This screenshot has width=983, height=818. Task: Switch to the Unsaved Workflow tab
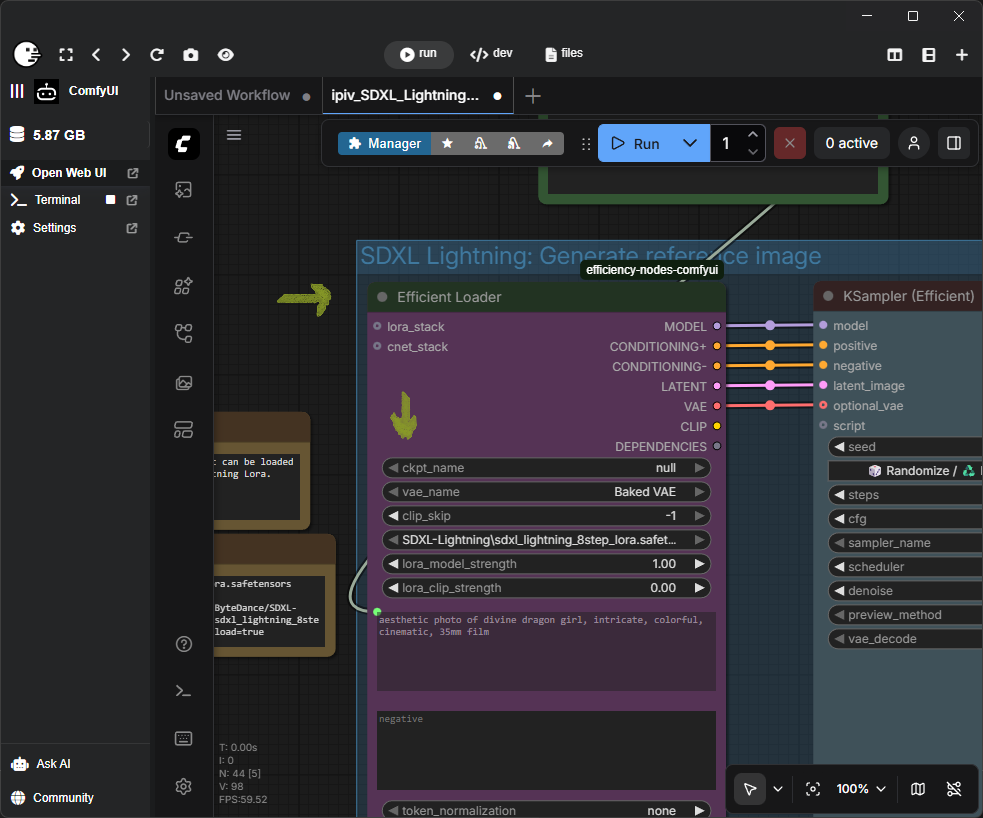[227, 95]
